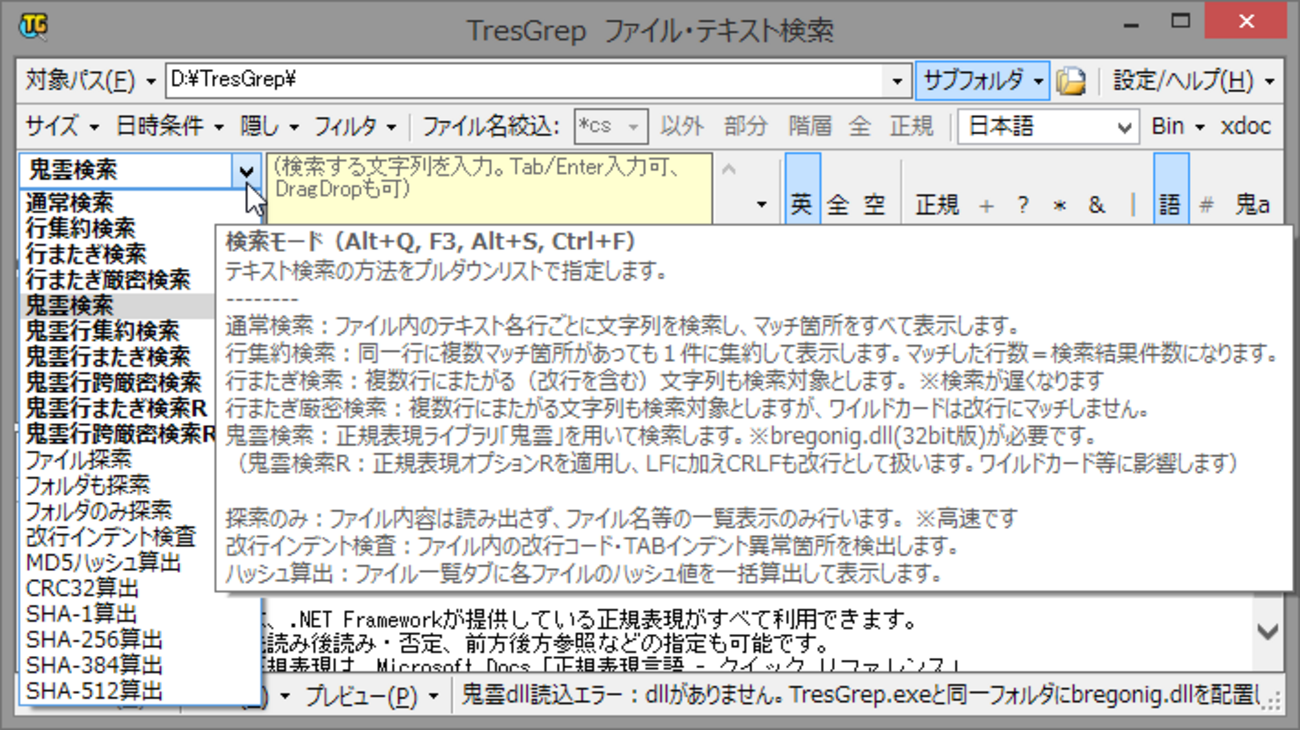Image resolution: width=1300 pixels, height=730 pixels.
Task: Click the 部分 filename filter option
Action: (746, 126)
